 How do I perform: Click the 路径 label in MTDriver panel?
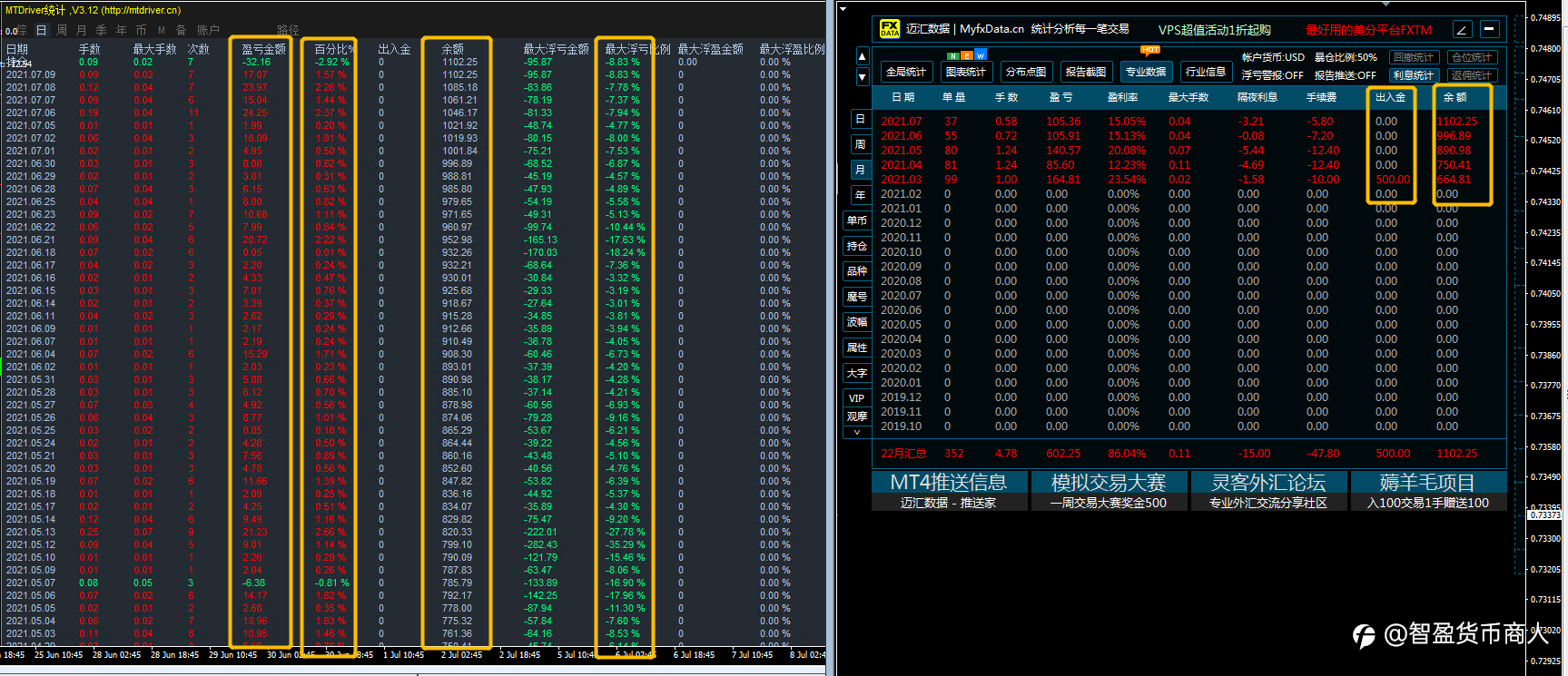[289, 30]
